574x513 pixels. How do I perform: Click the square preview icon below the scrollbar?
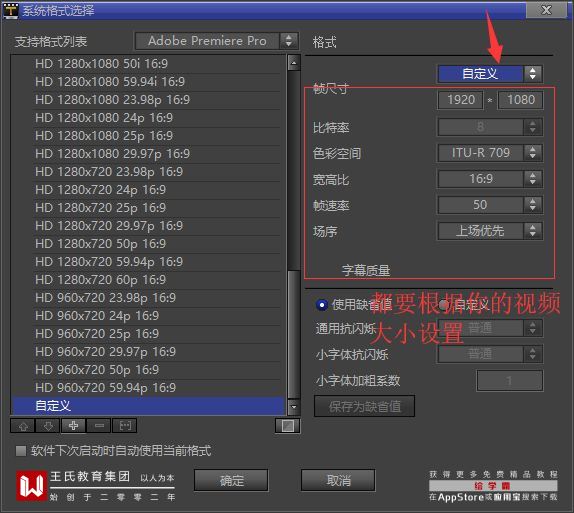(x=288, y=426)
